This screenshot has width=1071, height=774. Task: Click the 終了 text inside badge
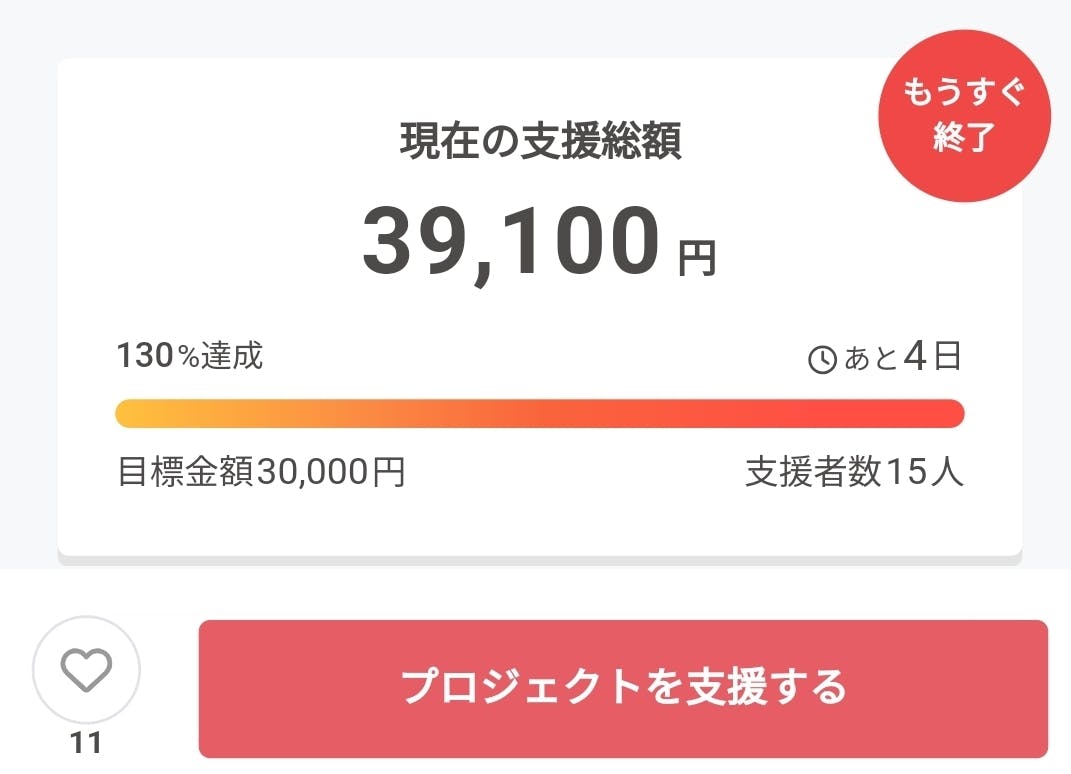[x=962, y=138]
